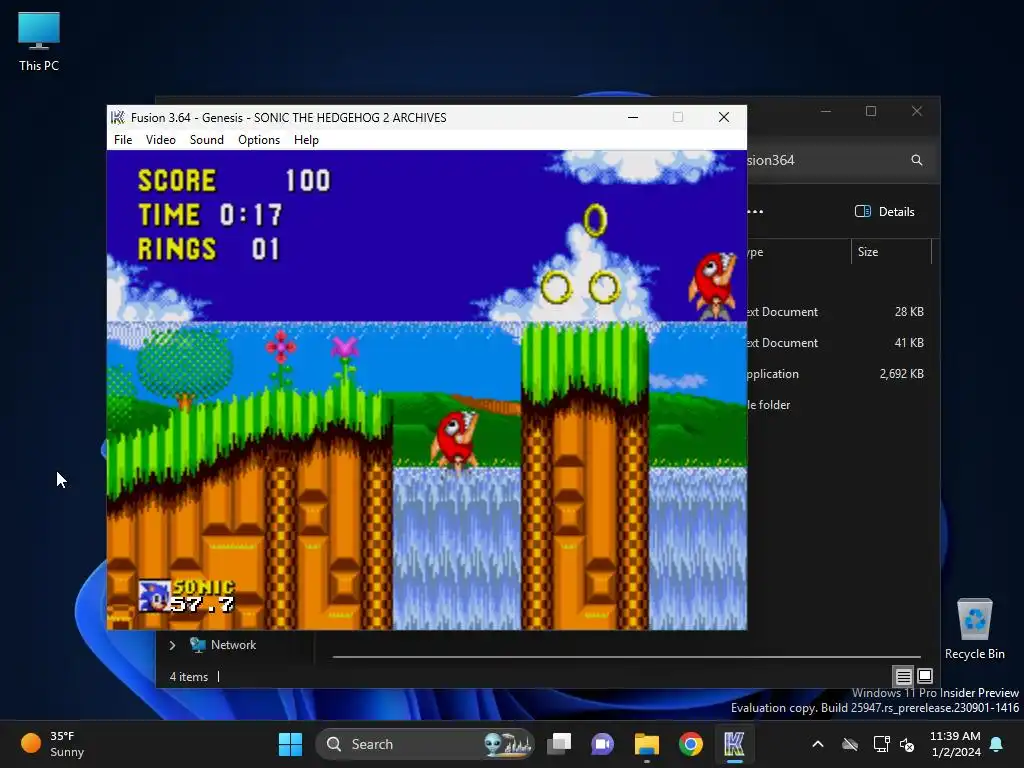Open the notification bell icon
This screenshot has height=768, width=1024.
click(997, 744)
